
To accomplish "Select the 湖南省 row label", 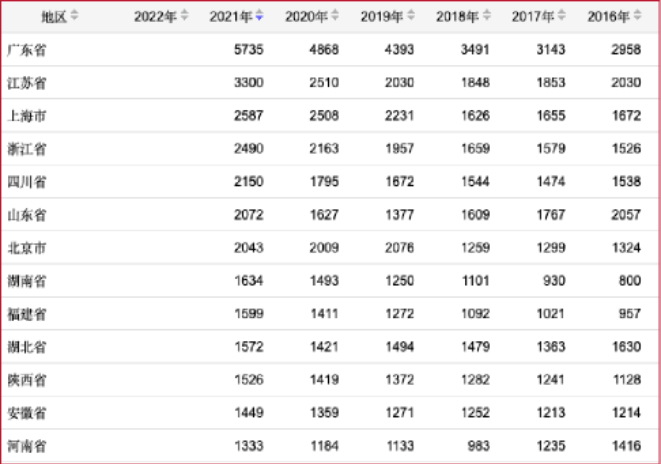I will (27, 281).
